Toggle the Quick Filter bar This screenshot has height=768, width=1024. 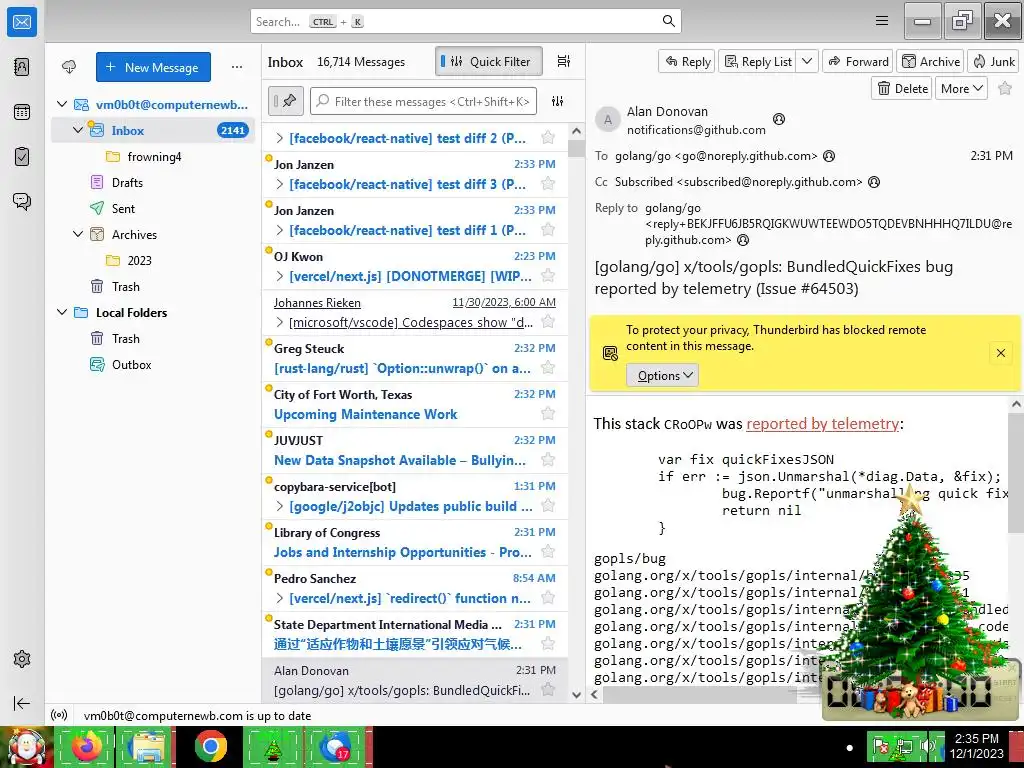click(488, 61)
